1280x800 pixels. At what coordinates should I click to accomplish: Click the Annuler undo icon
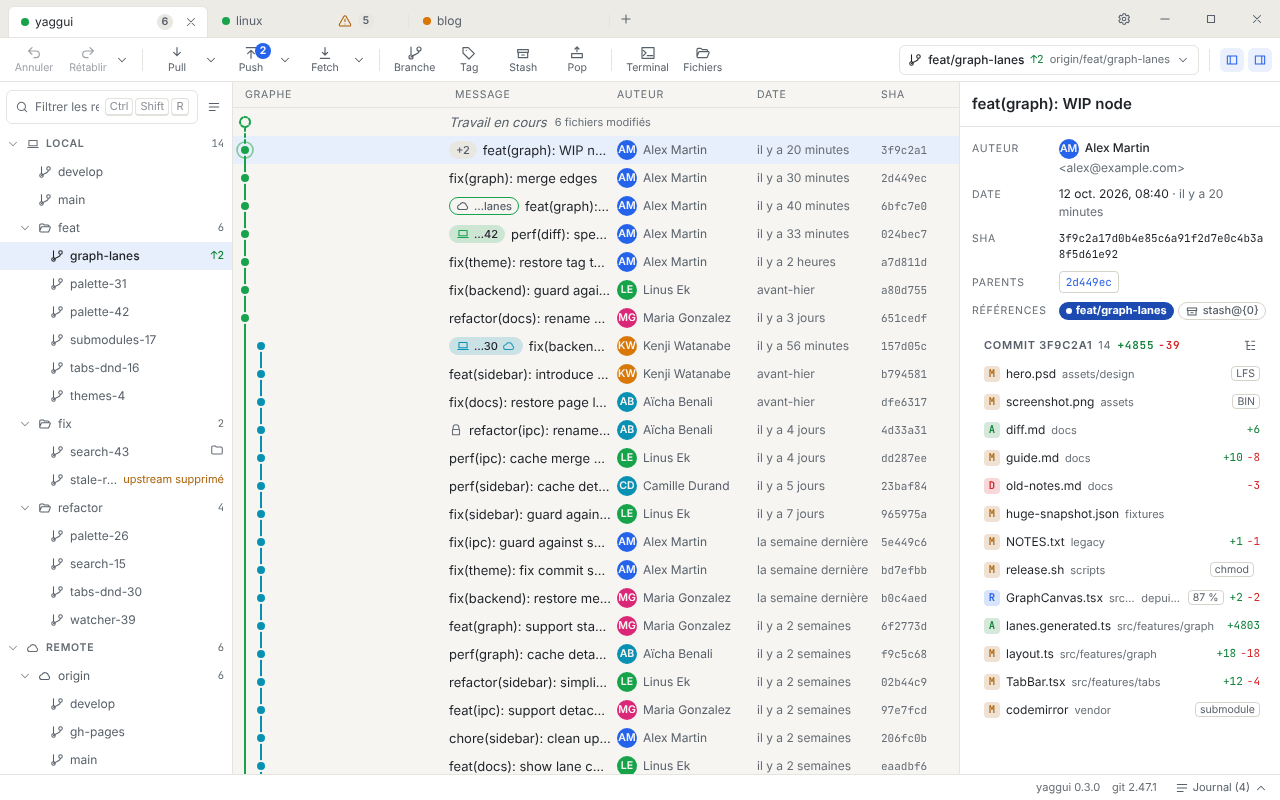[x=34, y=53]
